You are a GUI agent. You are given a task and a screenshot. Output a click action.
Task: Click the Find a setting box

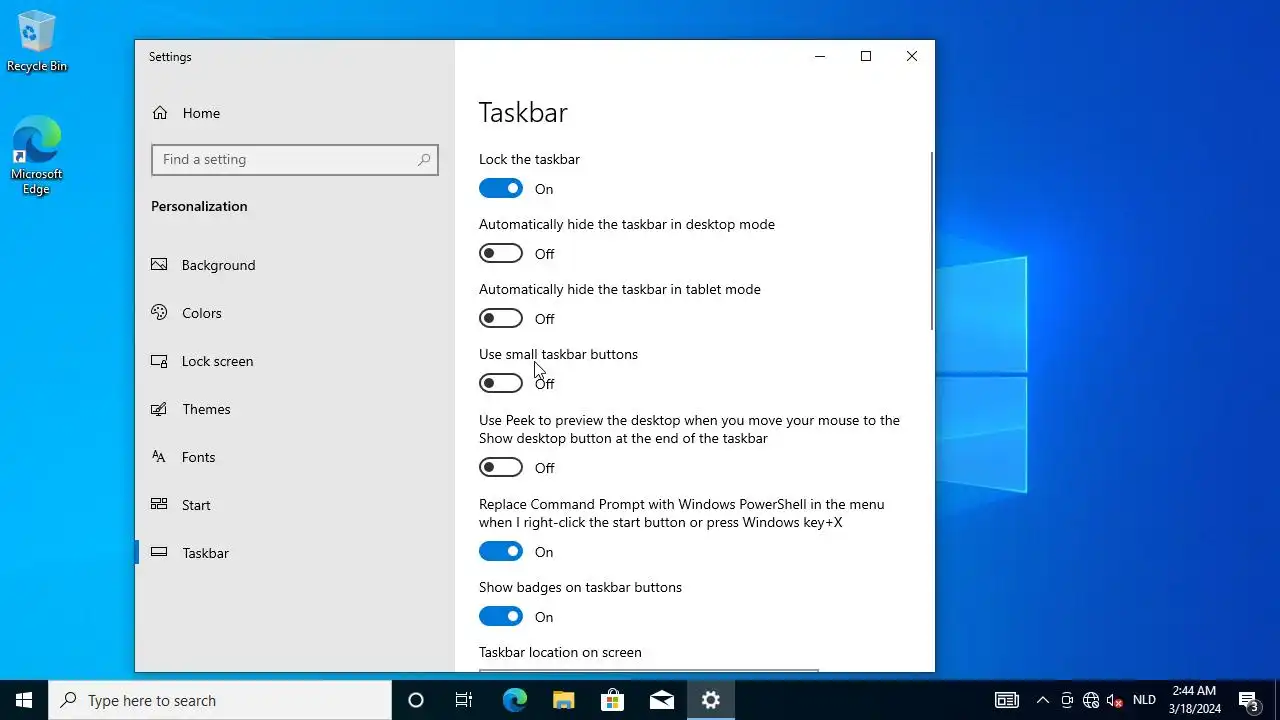(x=295, y=159)
